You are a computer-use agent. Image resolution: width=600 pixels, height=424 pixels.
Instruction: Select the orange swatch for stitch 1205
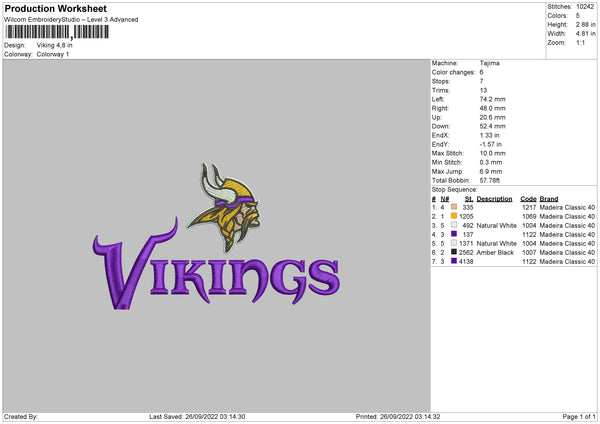[x=454, y=215]
